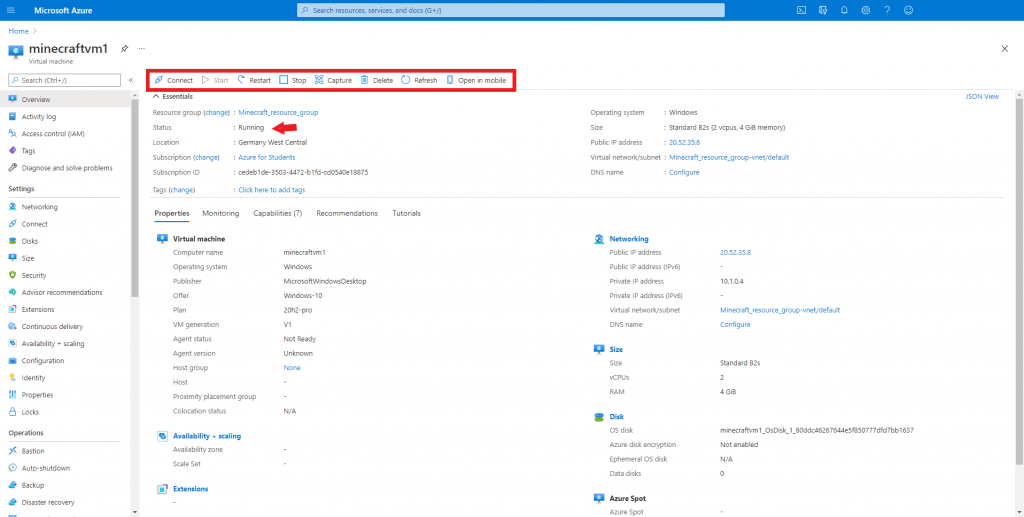The height and width of the screenshot is (517, 1024).
Task: Collapse the Essentials section
Action: (x=156, y=96)
